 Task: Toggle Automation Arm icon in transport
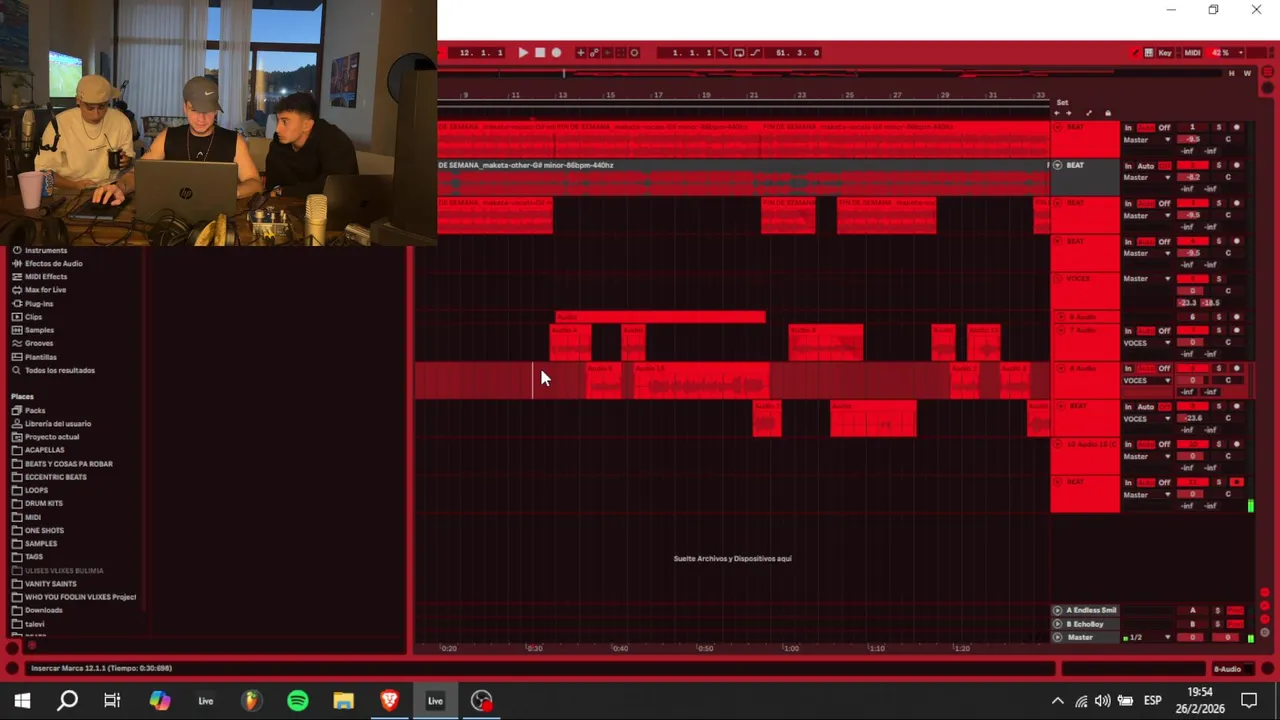point(594,53)
